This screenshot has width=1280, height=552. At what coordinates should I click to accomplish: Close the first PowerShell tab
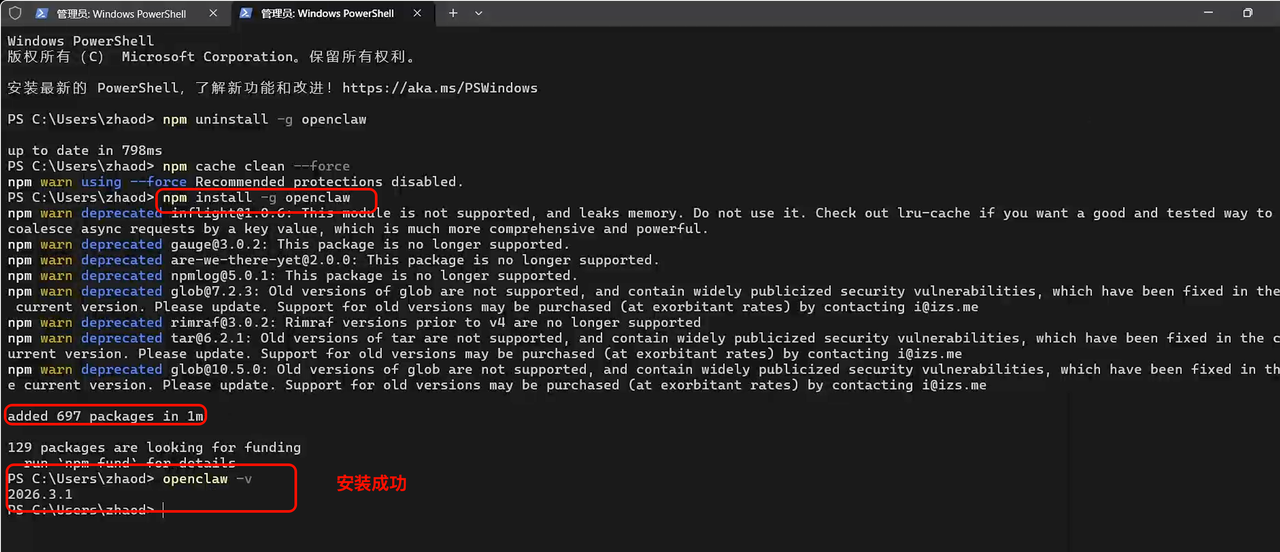tap(213, 13)
